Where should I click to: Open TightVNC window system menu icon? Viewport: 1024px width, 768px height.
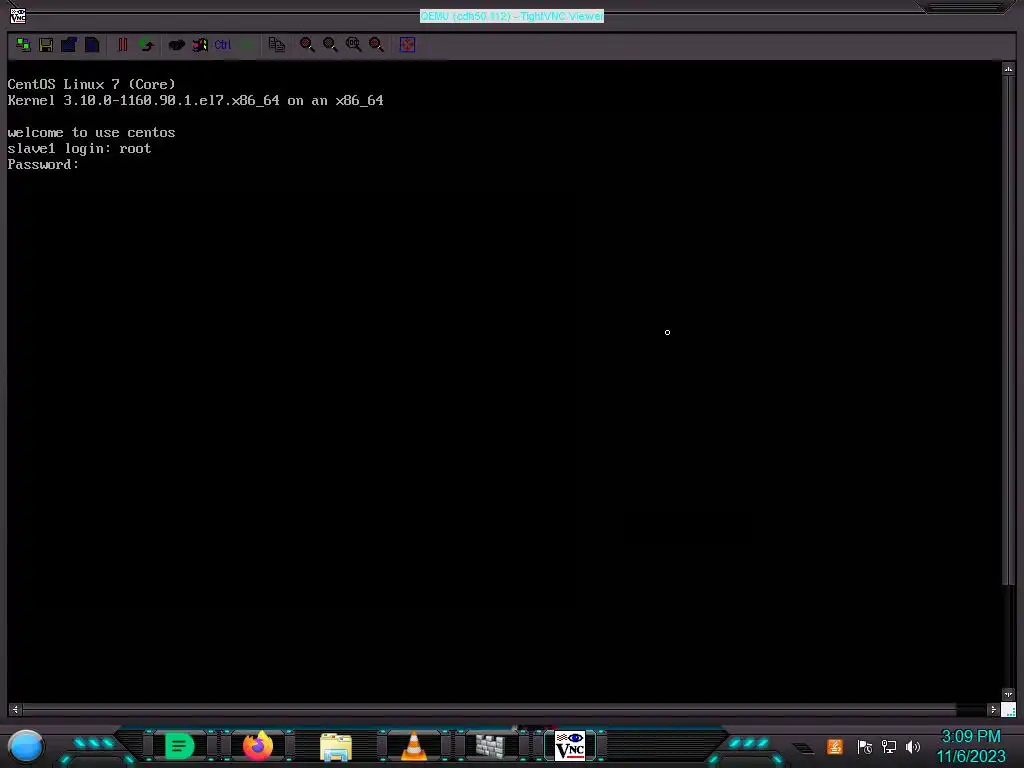point(18,16)
